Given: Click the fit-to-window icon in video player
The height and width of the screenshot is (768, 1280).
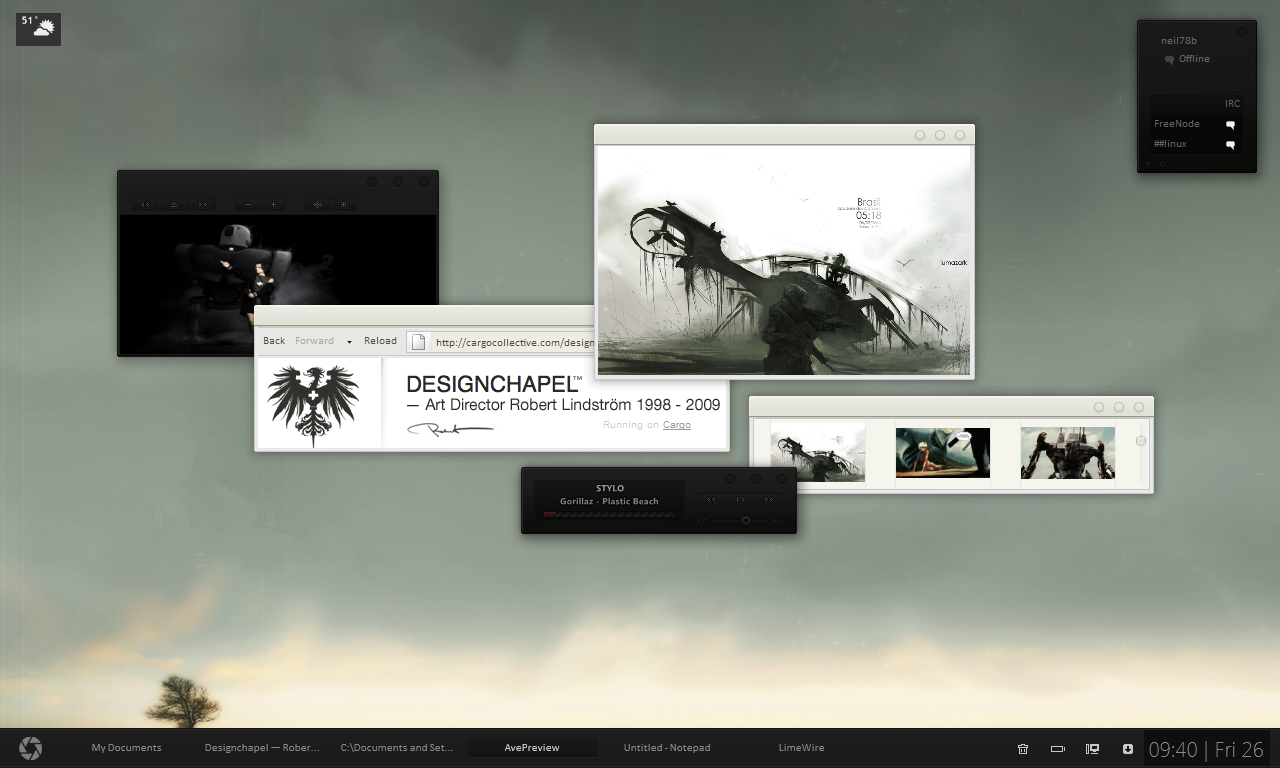Looking at the screenshot, I should click(x=343, y=204).
